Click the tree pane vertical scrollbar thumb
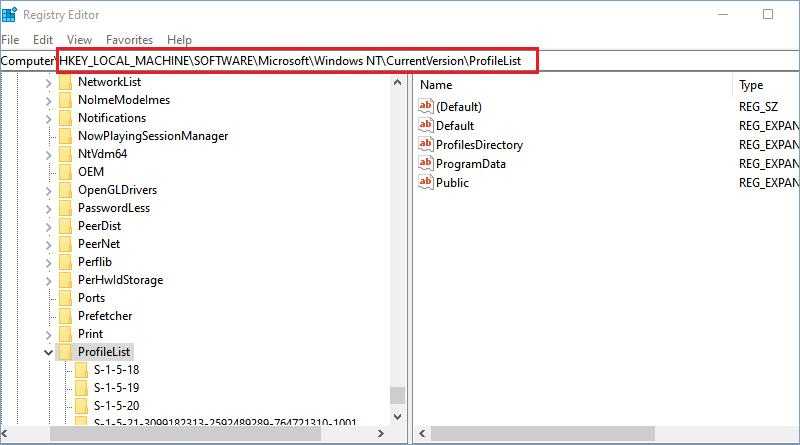Viewport: 800px width, 445px height. pyautogui.click(x=397, y=395)
